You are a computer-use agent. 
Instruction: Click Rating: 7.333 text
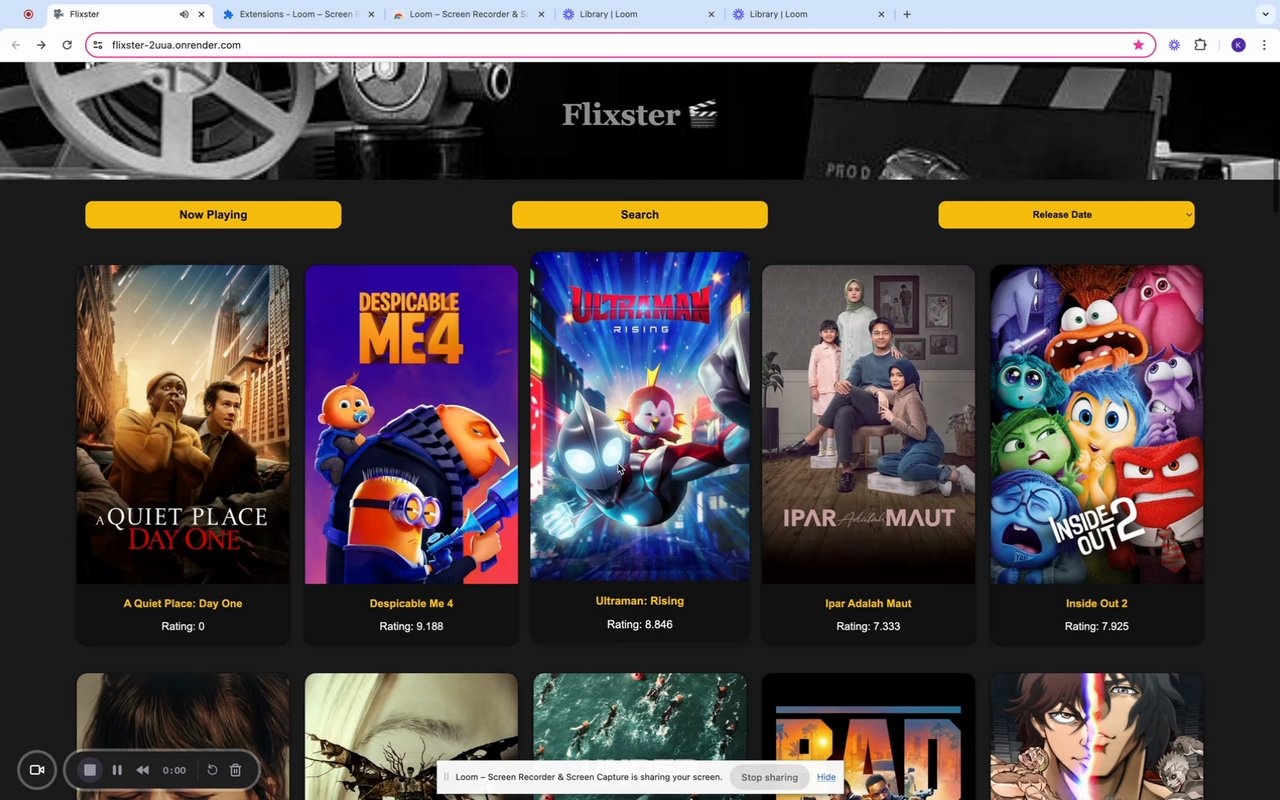[868, 627]
